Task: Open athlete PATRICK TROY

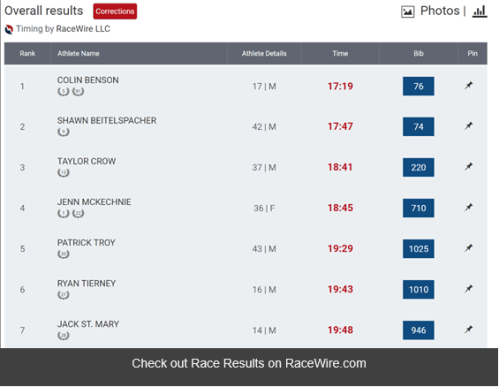Action: [86, 242]
